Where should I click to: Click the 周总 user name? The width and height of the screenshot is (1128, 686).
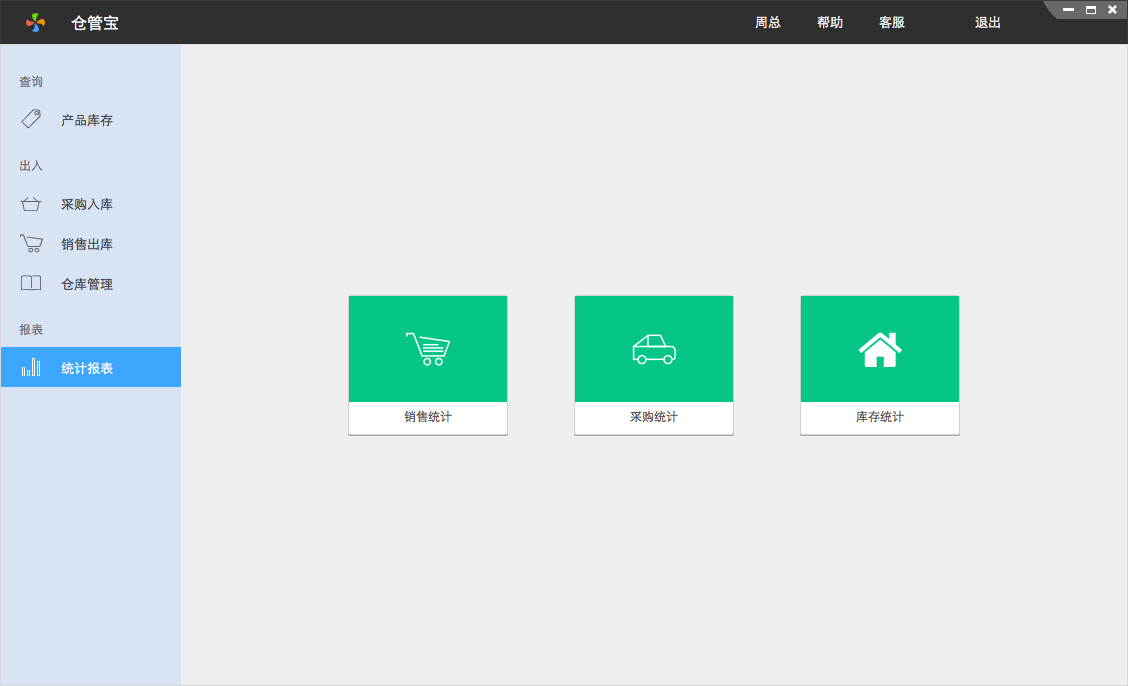point(768,22)
